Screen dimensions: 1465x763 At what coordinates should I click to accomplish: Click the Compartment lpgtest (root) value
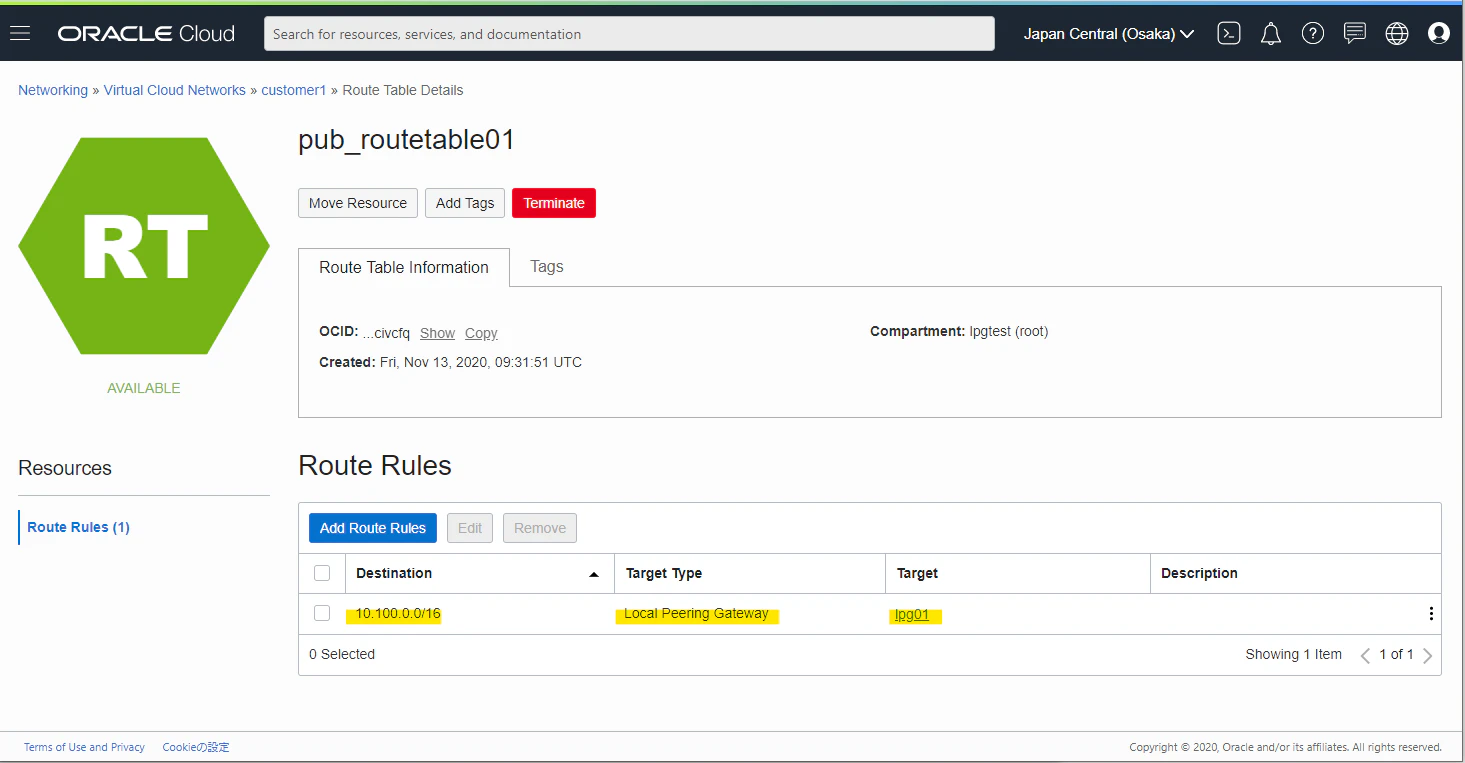pos(1008,331)
